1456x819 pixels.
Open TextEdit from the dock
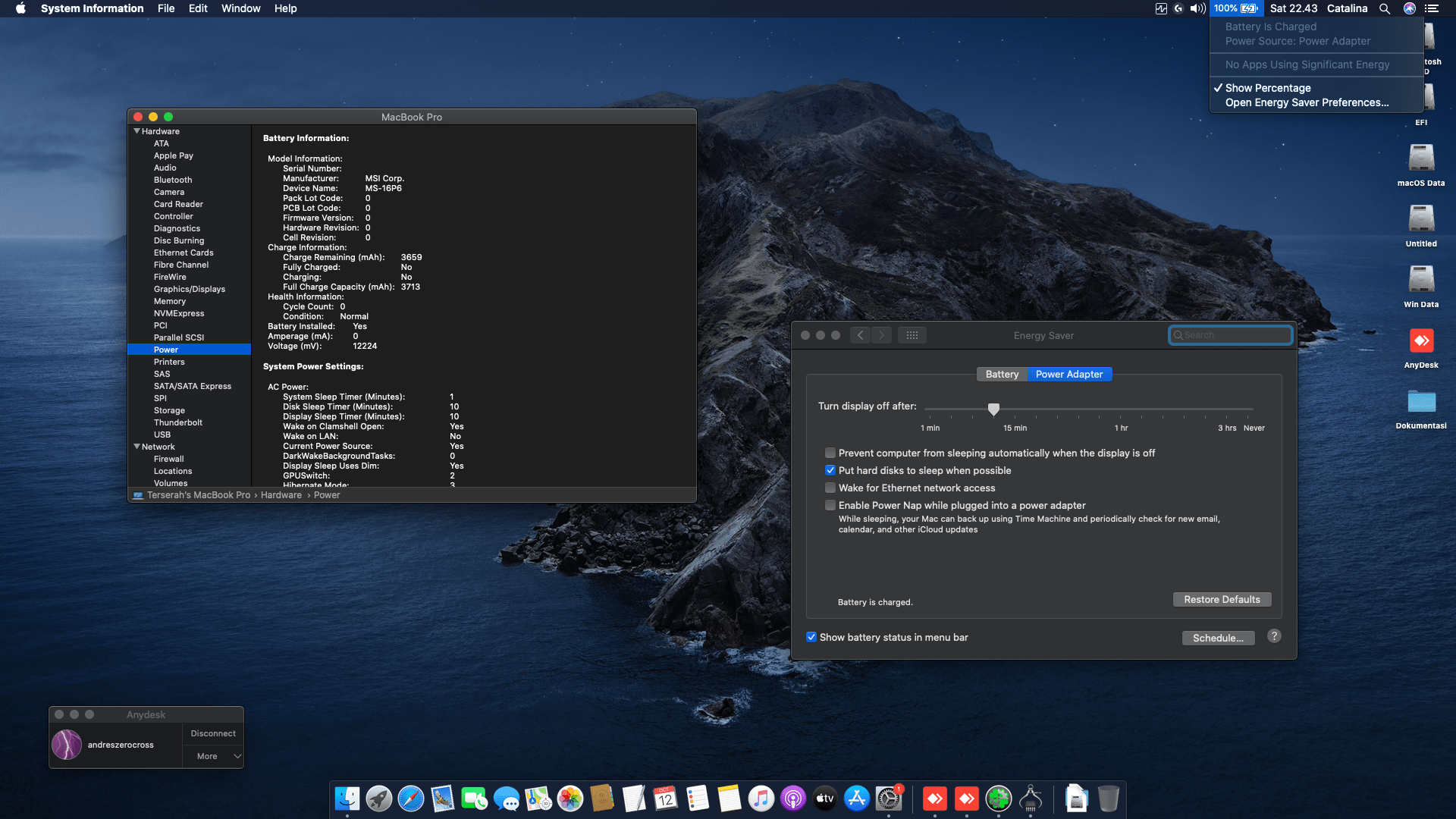634,799
